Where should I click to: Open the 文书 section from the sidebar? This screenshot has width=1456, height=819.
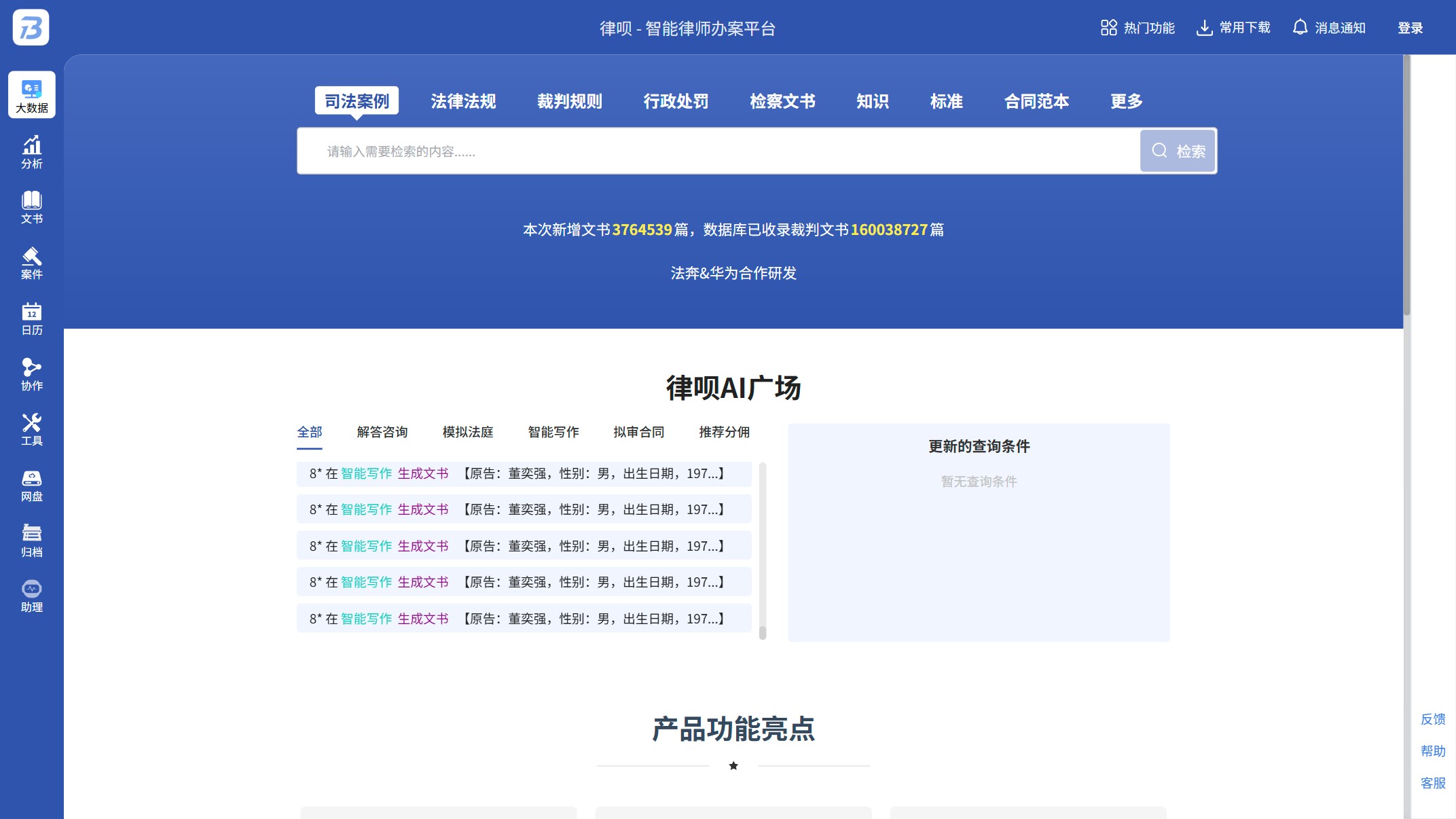31,206
